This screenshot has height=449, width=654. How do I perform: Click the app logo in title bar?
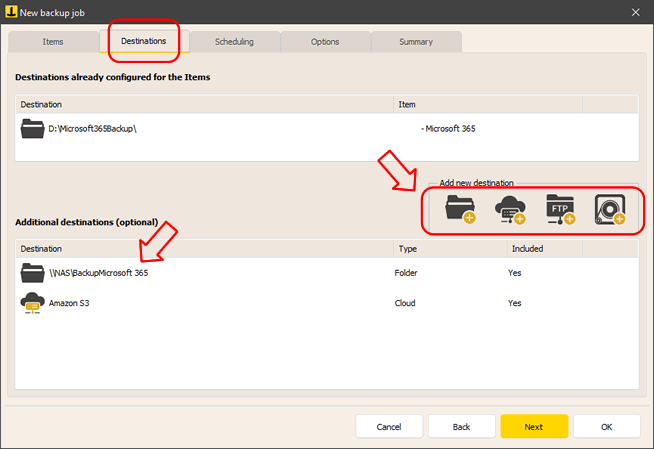point(11,10)
